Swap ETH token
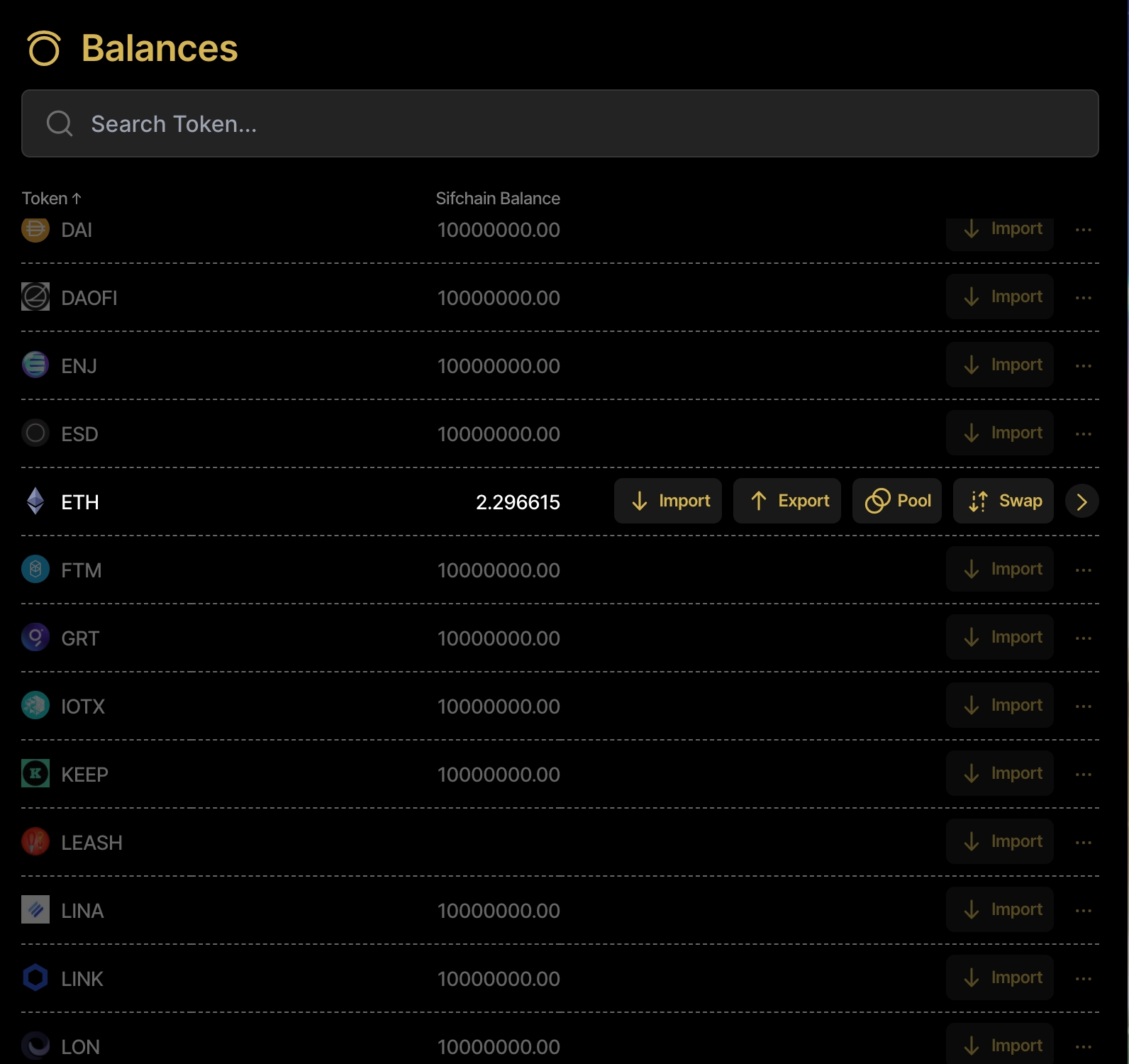 [x=1003, y=501]
